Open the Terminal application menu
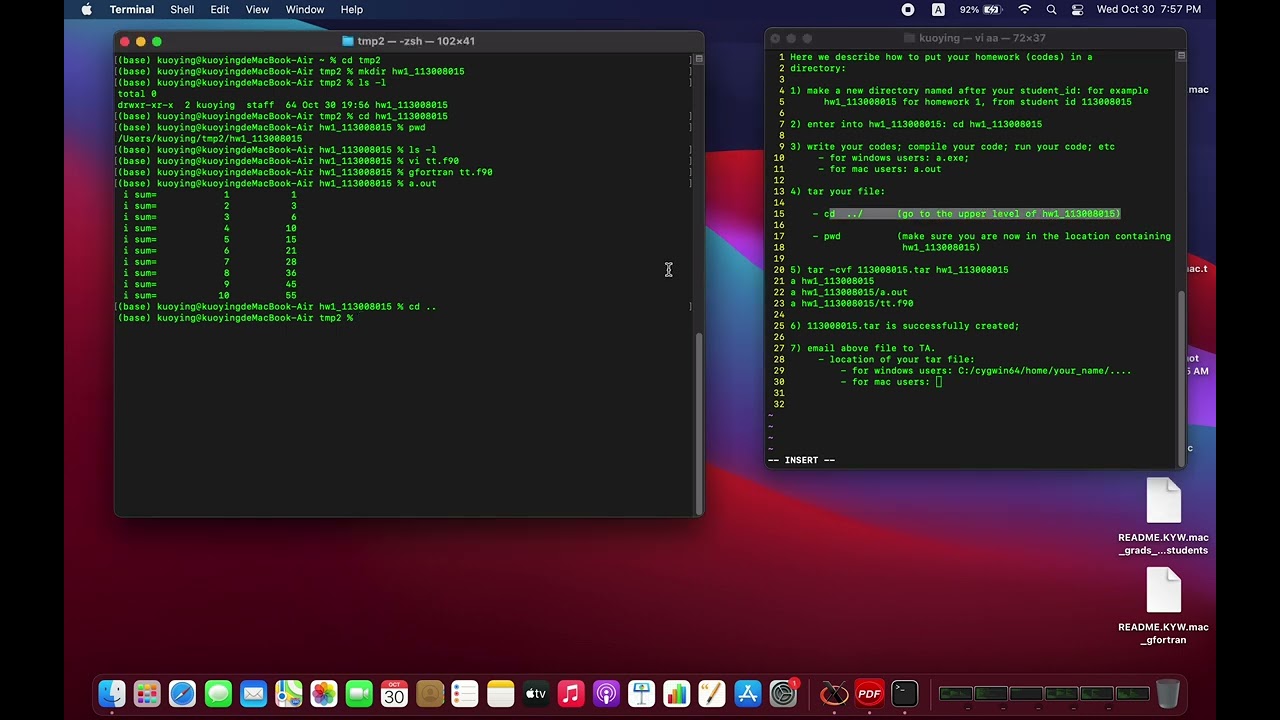The image size is (1280, 720). click(x=132, y=9)
